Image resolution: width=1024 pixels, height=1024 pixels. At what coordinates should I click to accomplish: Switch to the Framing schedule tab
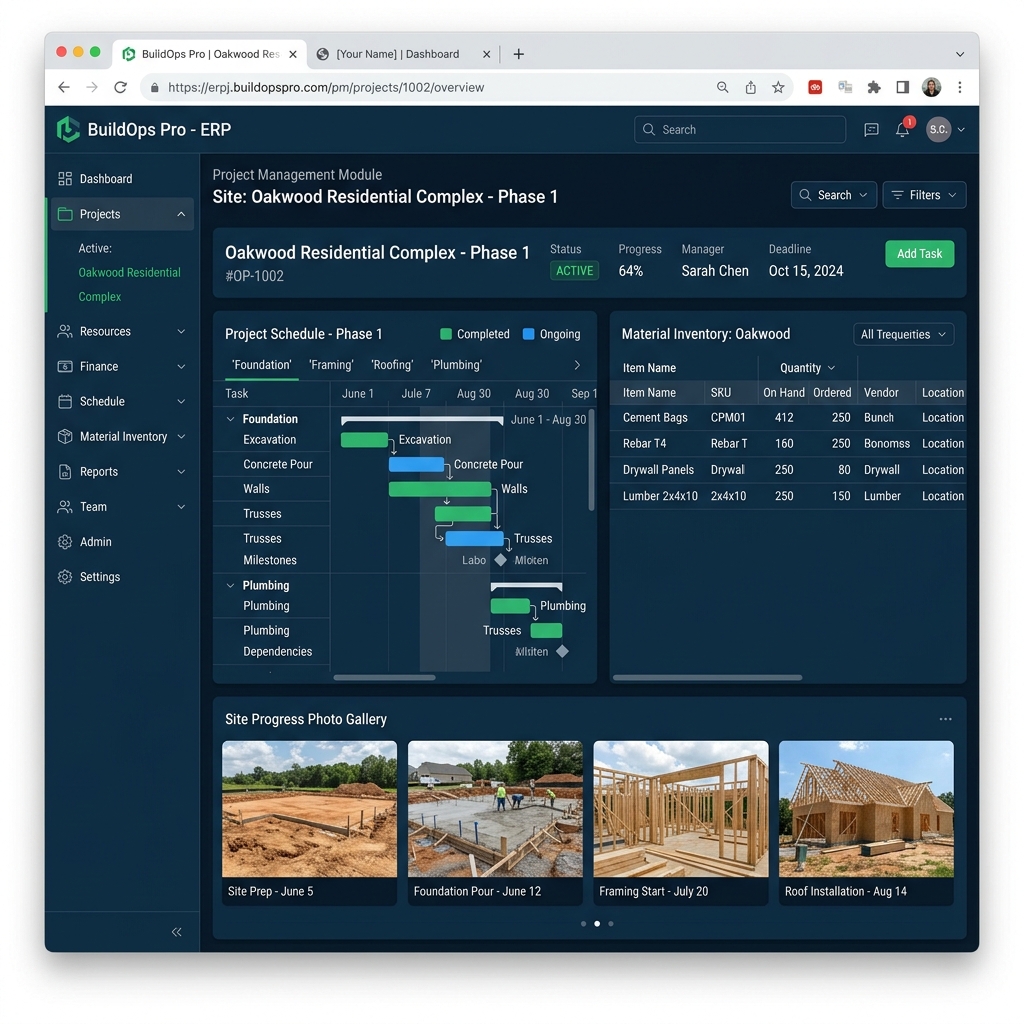point(331,365)
